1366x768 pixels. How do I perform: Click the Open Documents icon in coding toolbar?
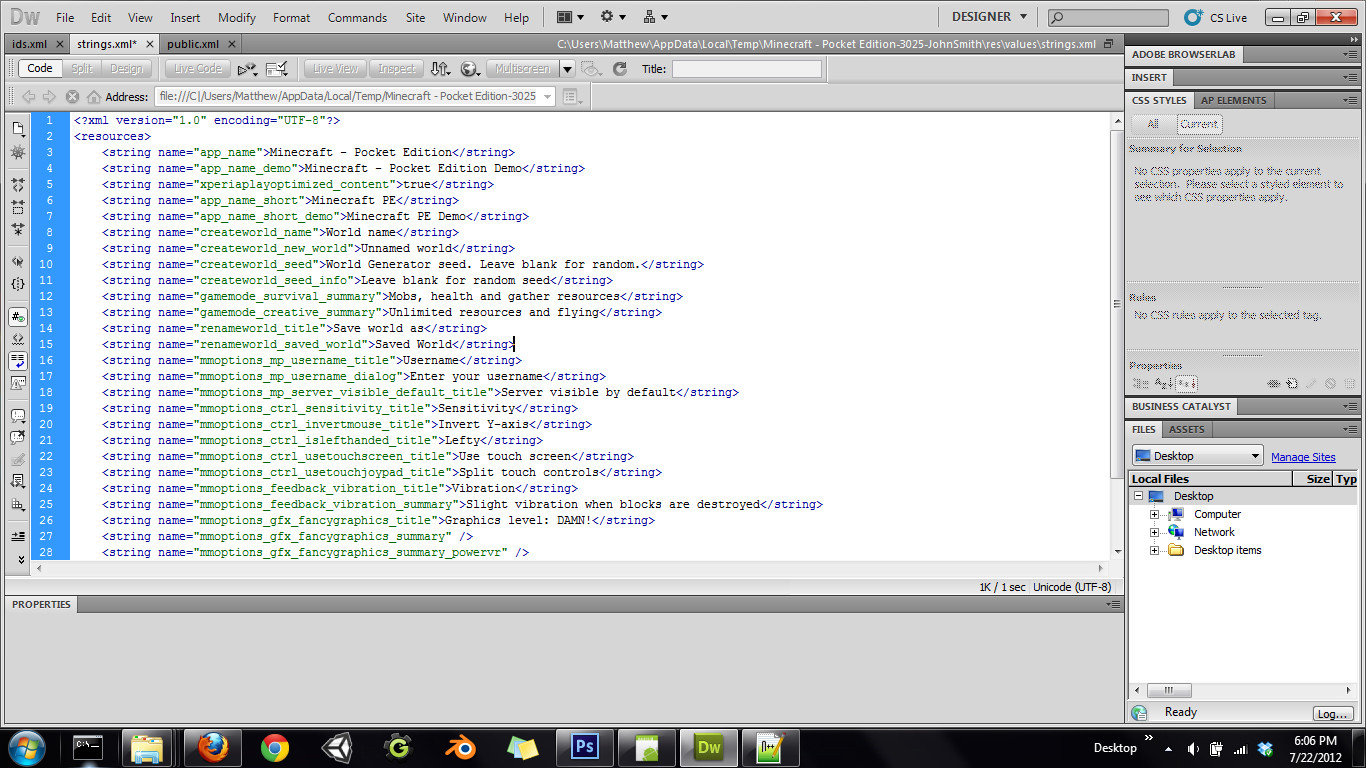pyautogui.click(x=18, y=129)
